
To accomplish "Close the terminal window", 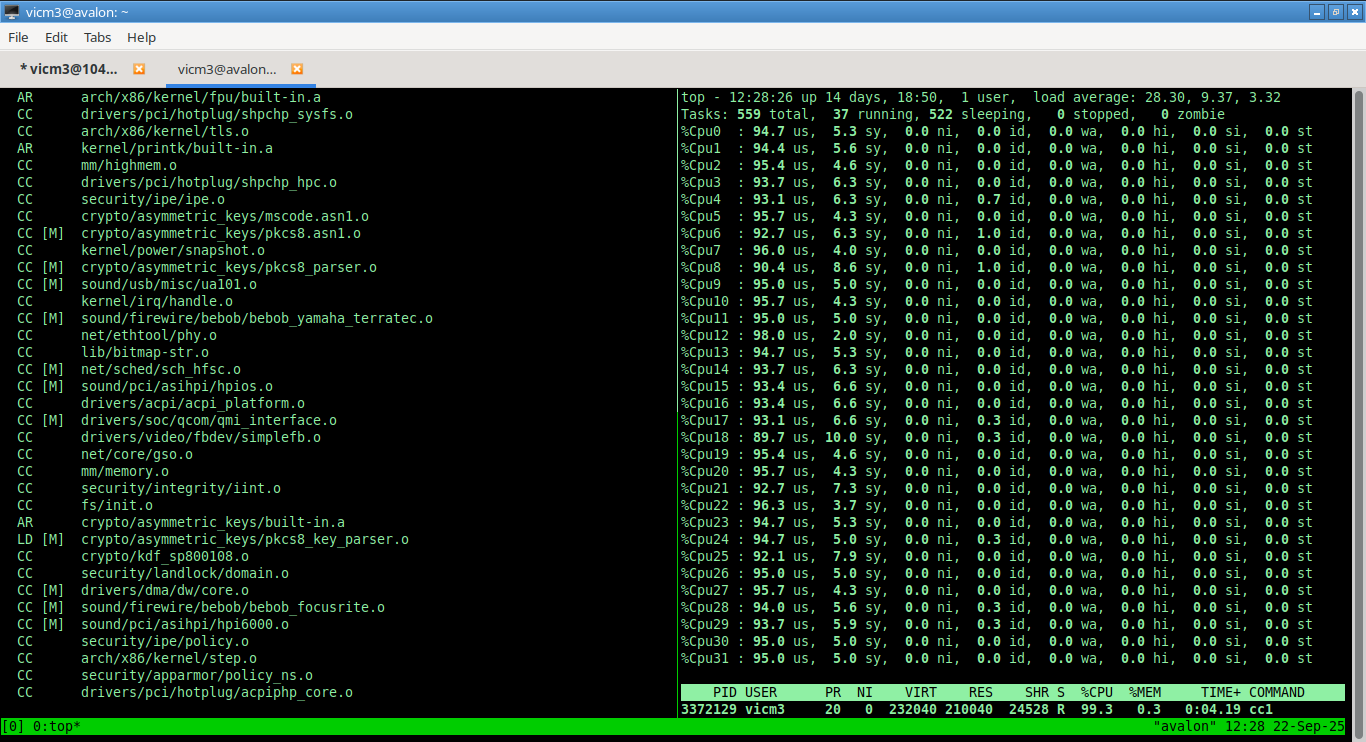I will pos(1353,11).
